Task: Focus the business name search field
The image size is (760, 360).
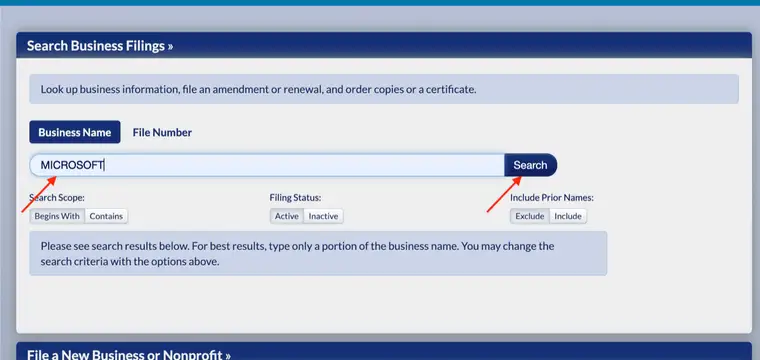Action: pos(267,165)
